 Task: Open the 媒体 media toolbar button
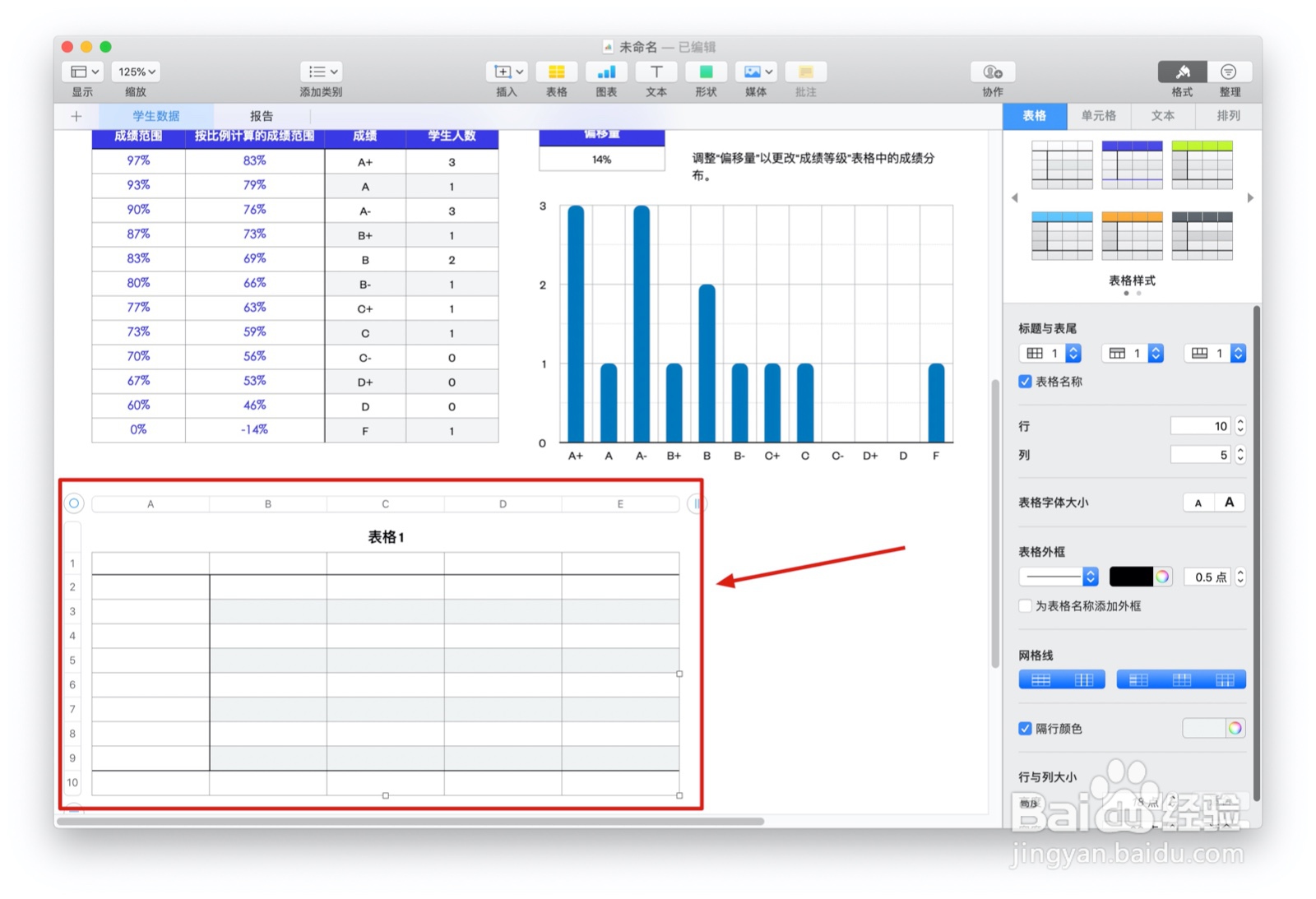(756, 72)
